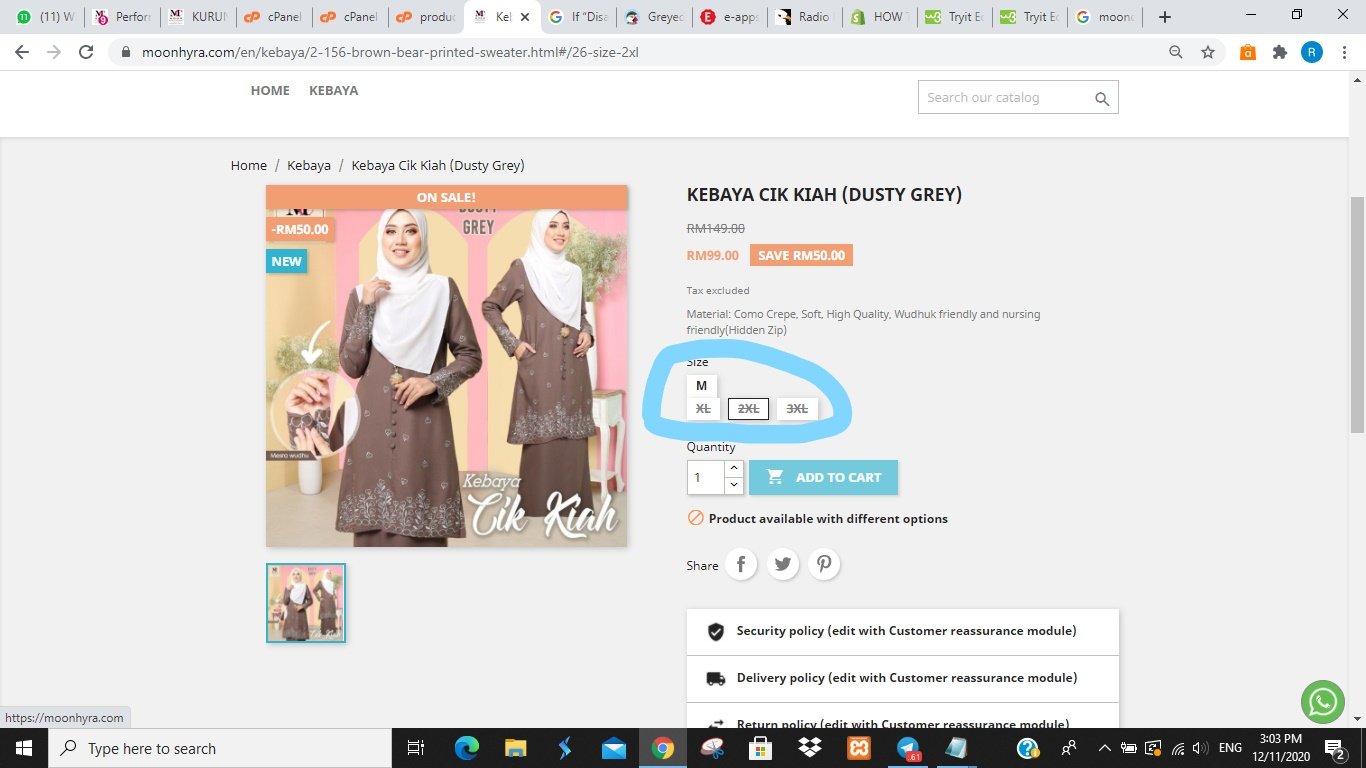The height and width of the screenshot is (768, 1366).
Task: Click the volume icon in system tray
Action: [1201, 748]
